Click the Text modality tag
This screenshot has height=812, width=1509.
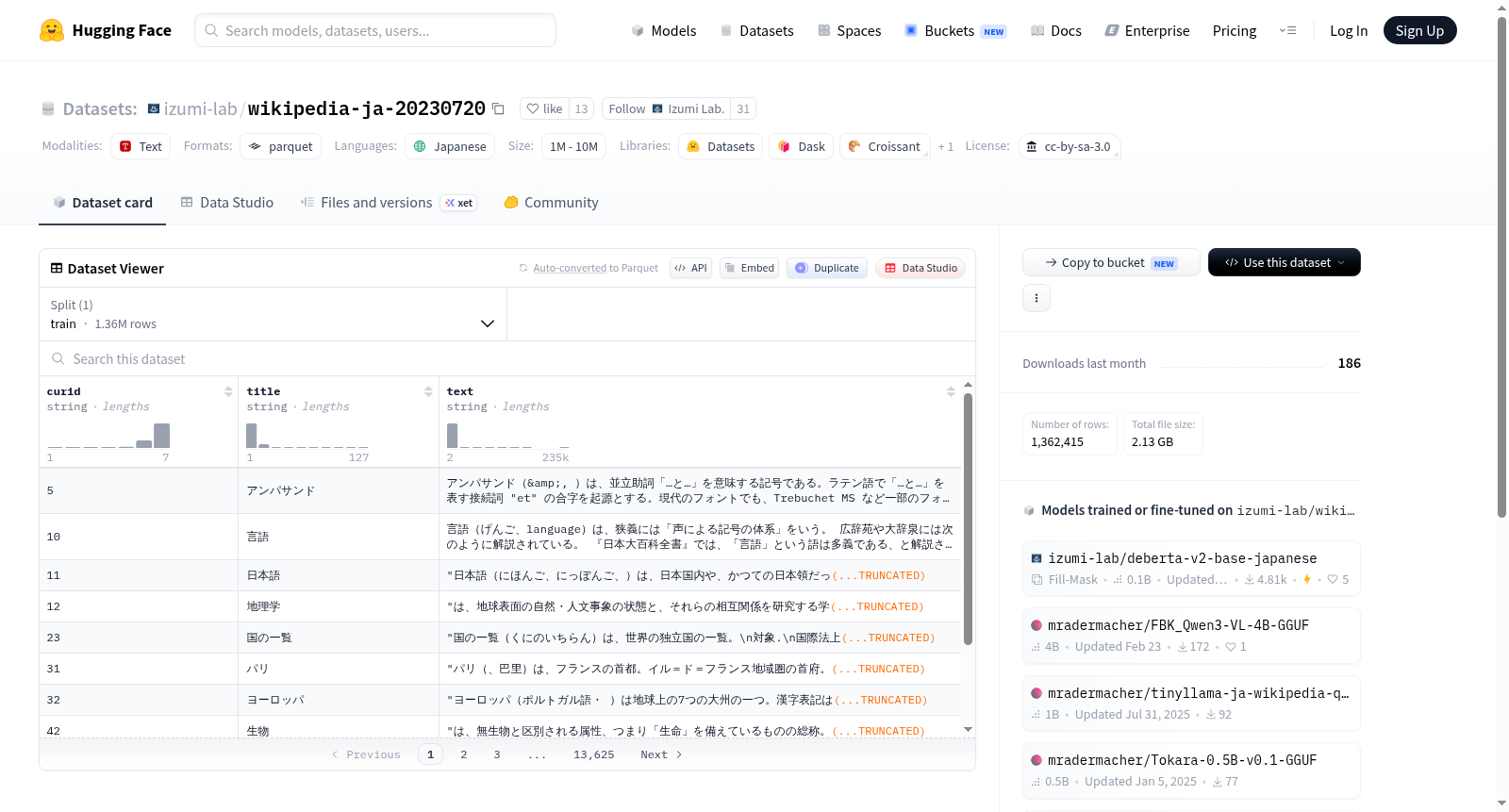(x=141, y=146)
